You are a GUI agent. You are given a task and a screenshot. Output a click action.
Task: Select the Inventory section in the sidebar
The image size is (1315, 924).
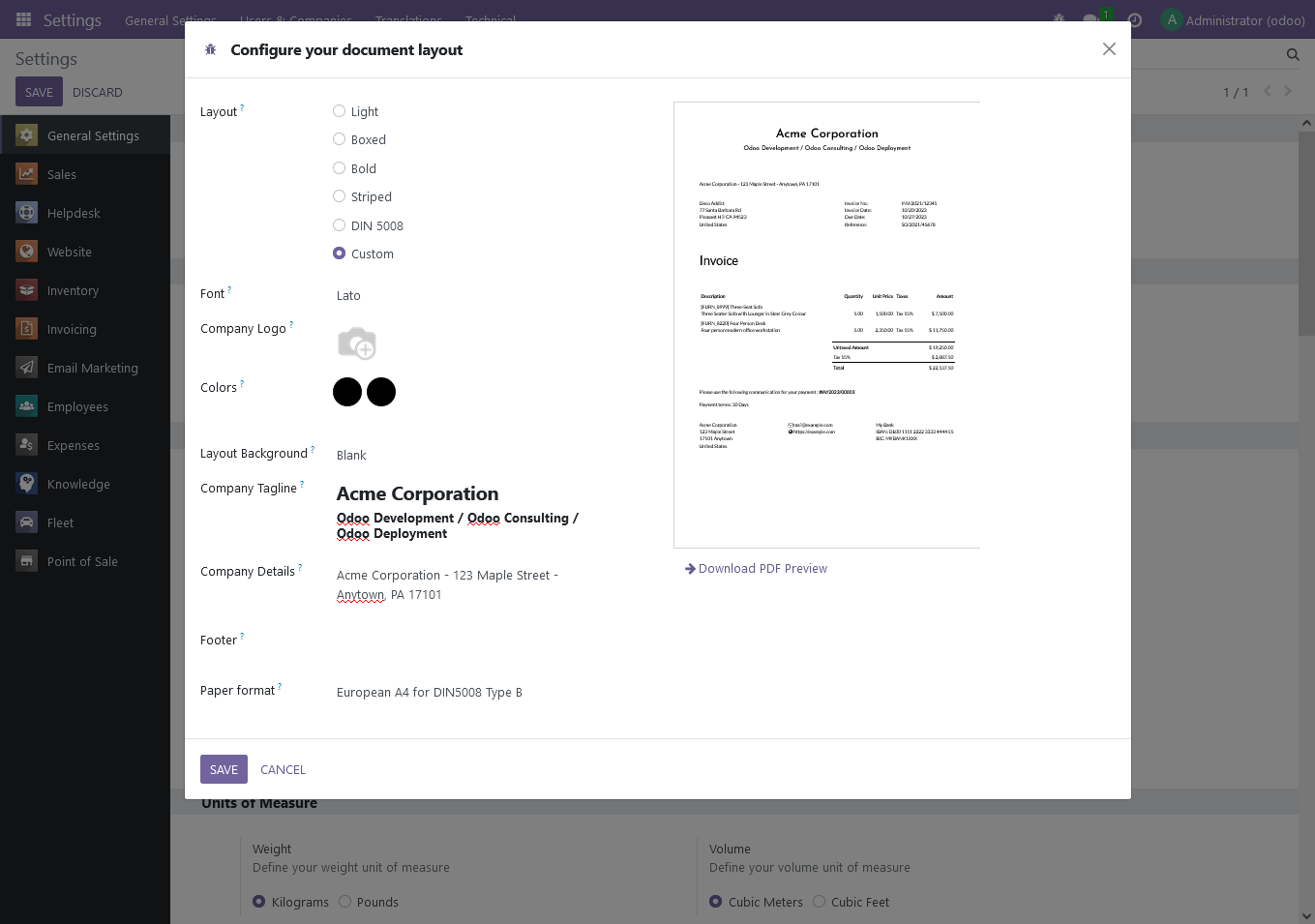click(x=73, y=290)
